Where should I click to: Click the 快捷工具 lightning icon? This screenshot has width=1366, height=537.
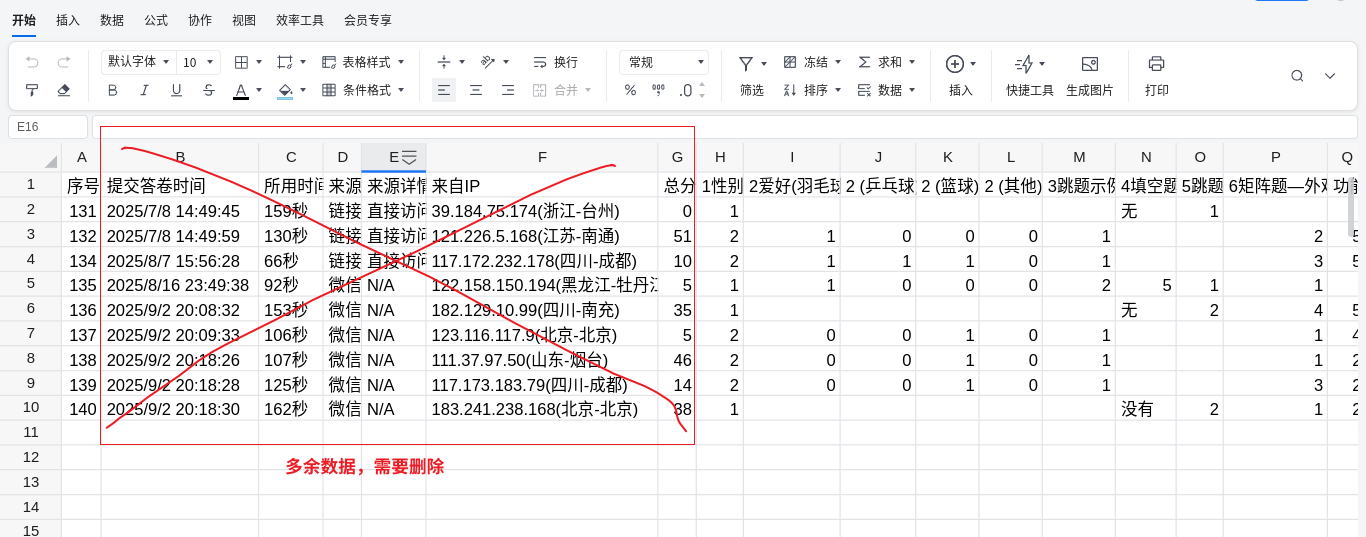click(1024, 63)
